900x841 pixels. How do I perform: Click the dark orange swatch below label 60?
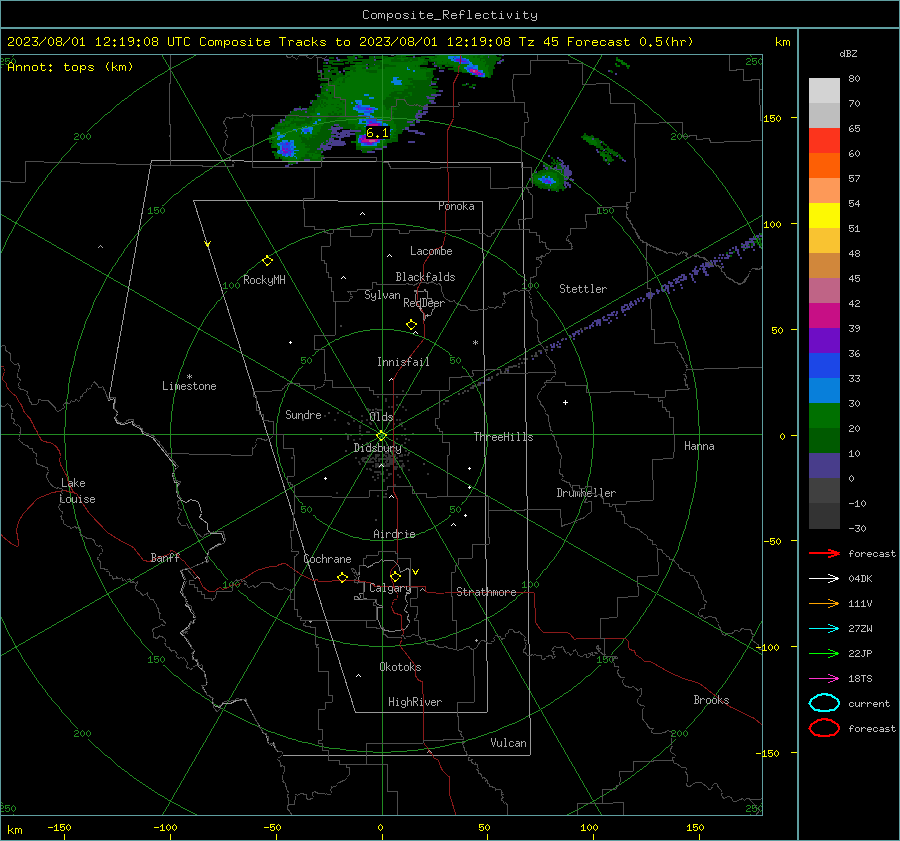click(824, 166)
